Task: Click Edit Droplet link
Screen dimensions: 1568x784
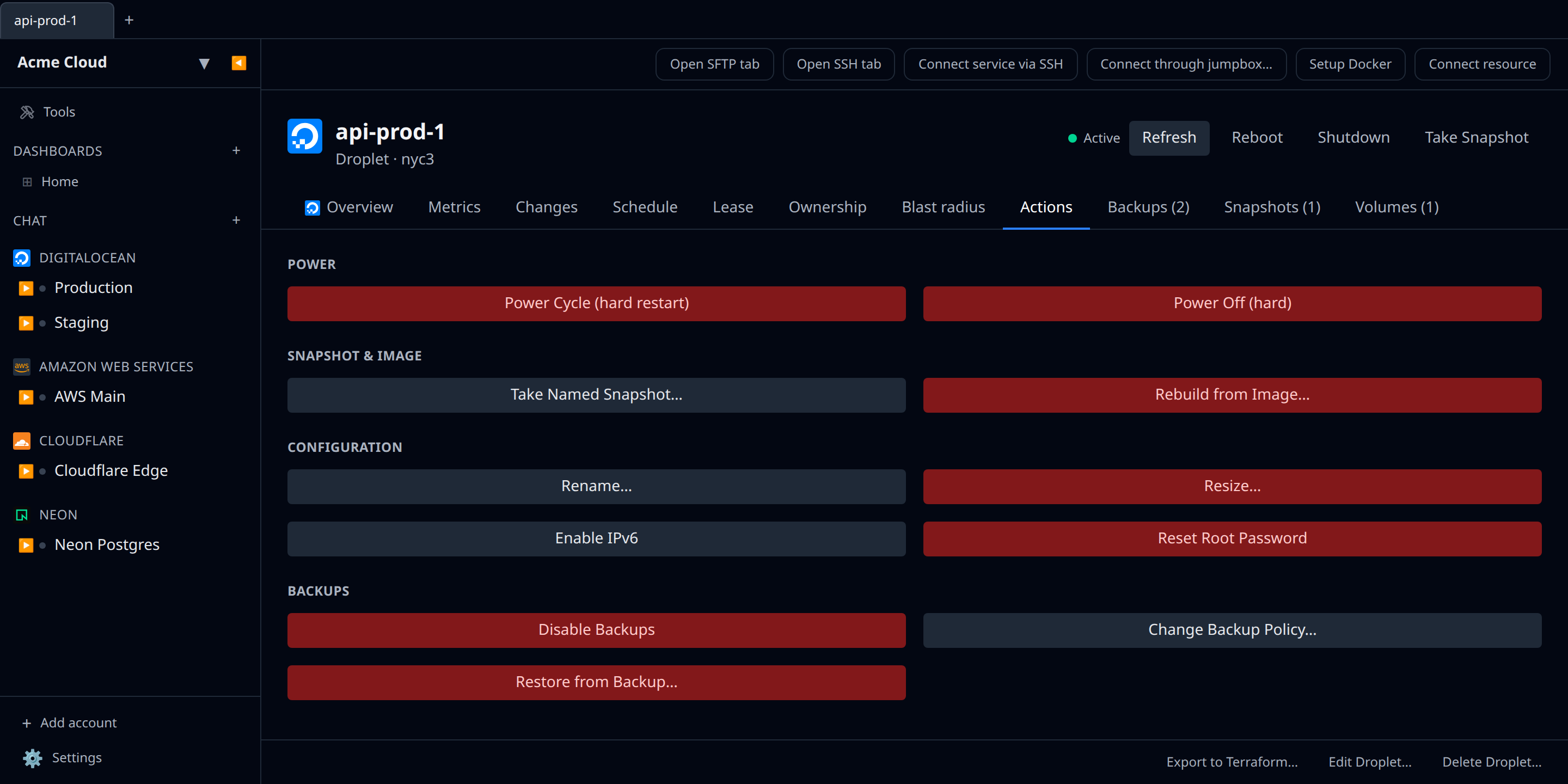Action: [1370, 762]
